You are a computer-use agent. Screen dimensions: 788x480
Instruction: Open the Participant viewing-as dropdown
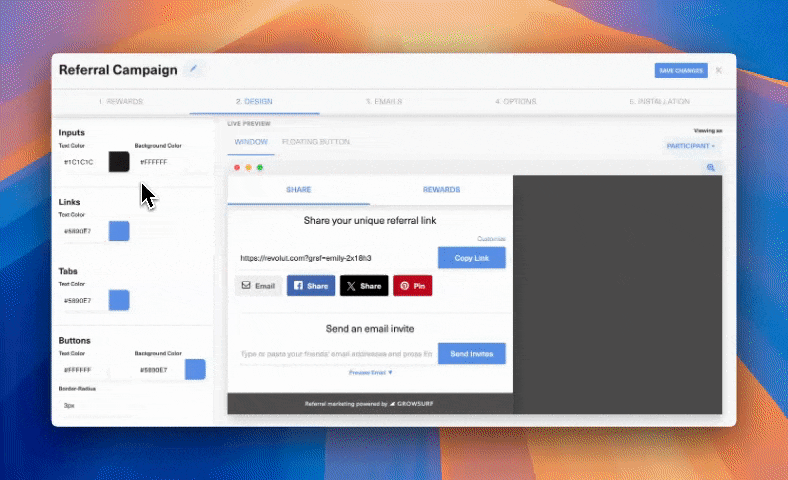pos(691,146)
